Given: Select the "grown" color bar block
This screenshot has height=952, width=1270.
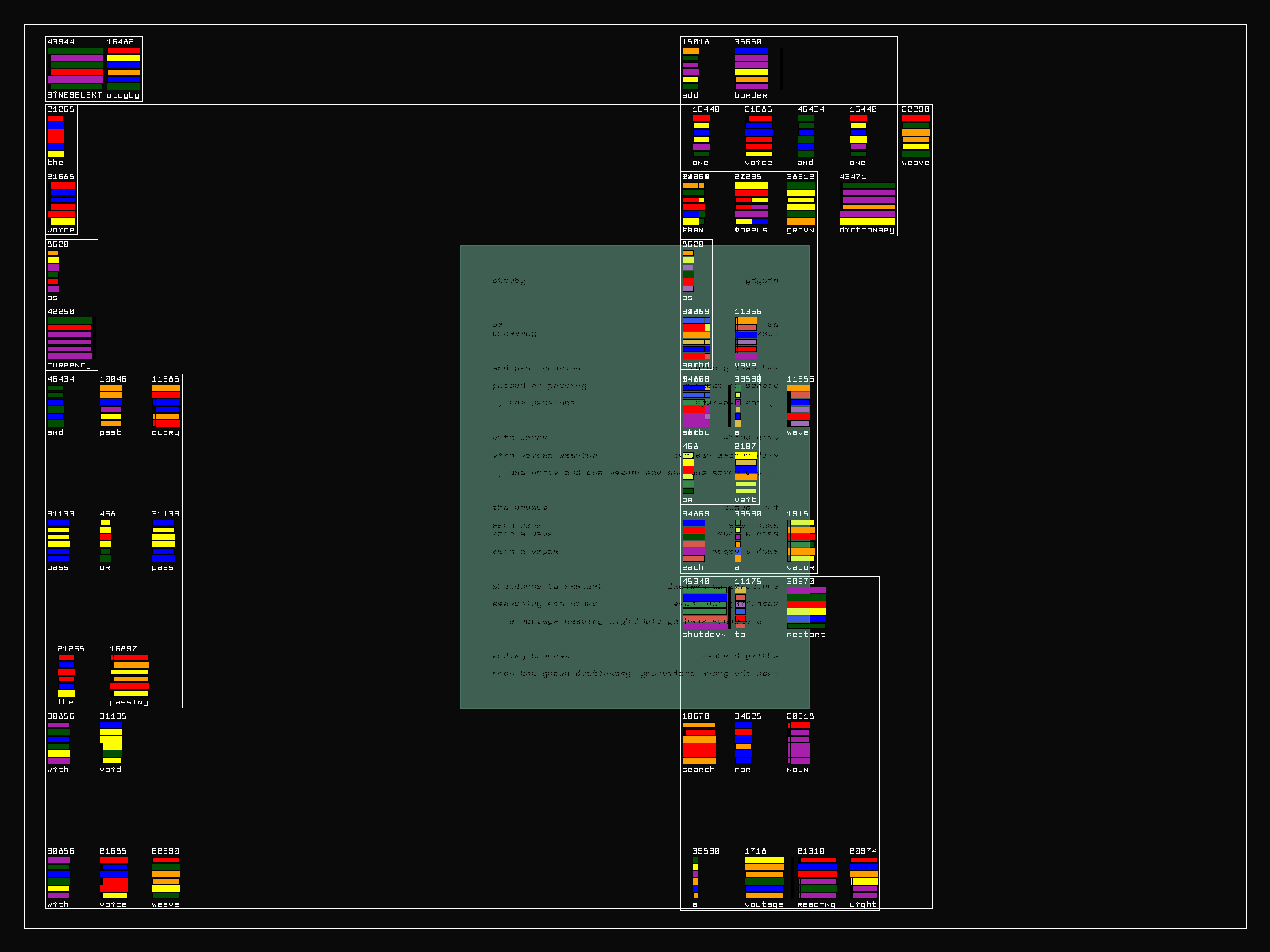Looking at the screenshot, I should point(801,203).
